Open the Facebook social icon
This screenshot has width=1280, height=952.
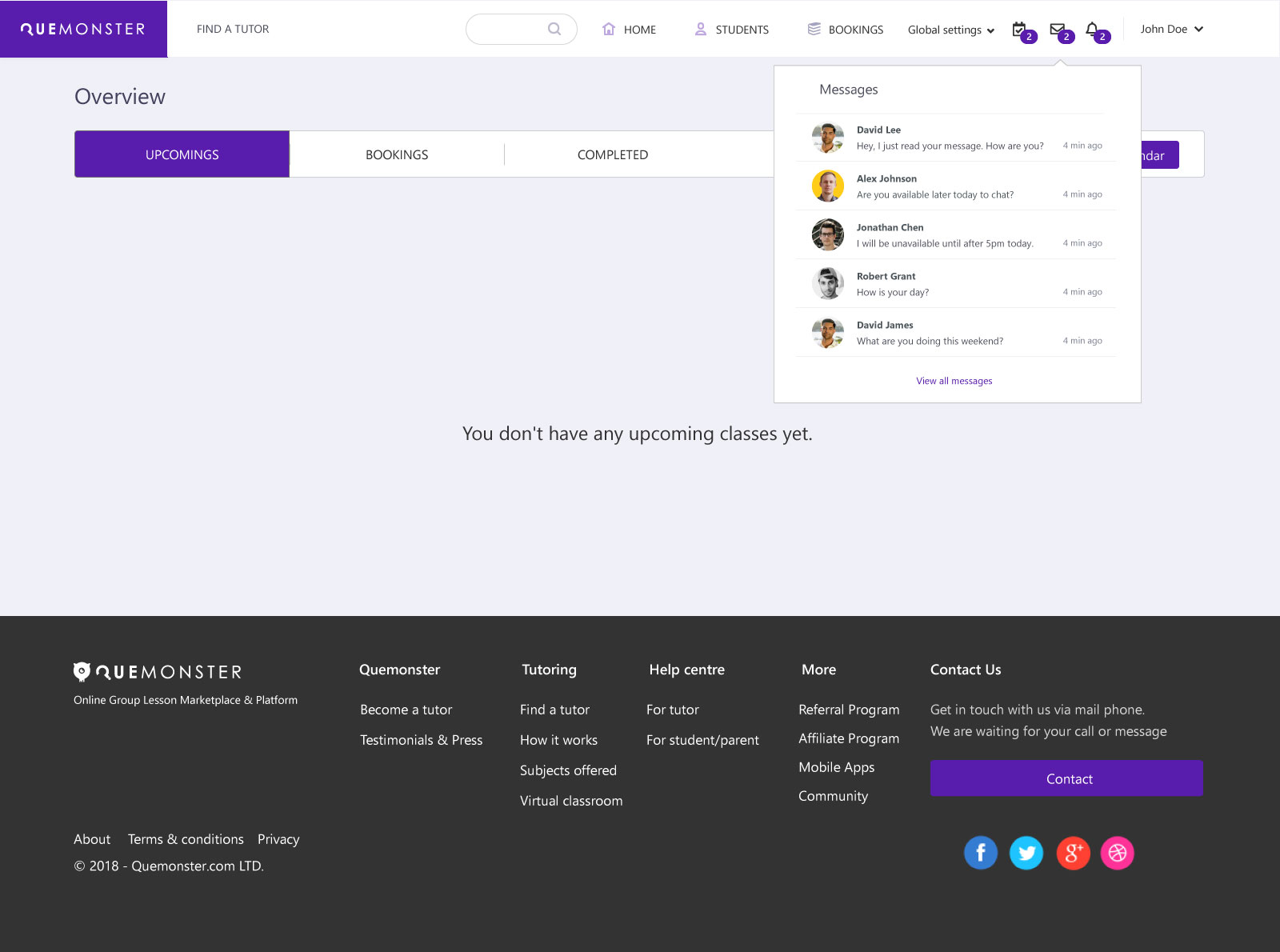(x=980, y=853)
